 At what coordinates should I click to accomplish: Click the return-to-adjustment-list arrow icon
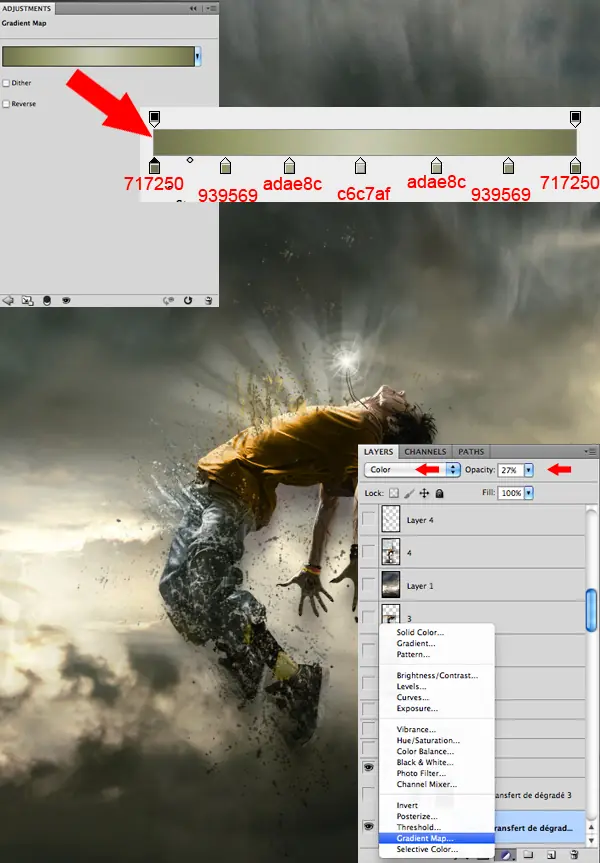(8, 301)
